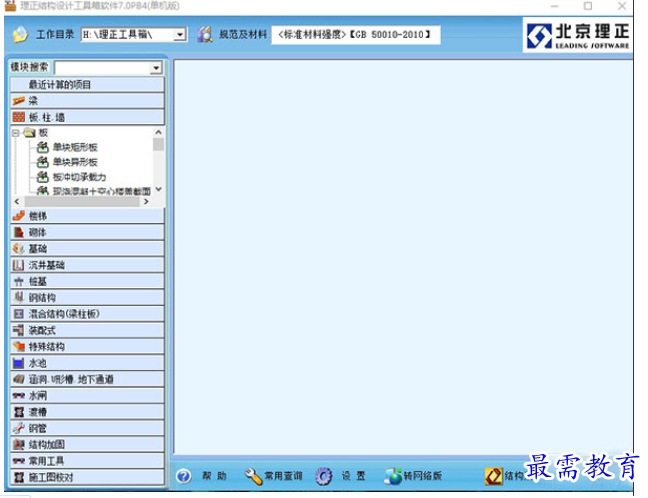This screenshot has width=648, height=498.
Task: Click the tree scroll up arrow
Action: (x=158, y=132)
